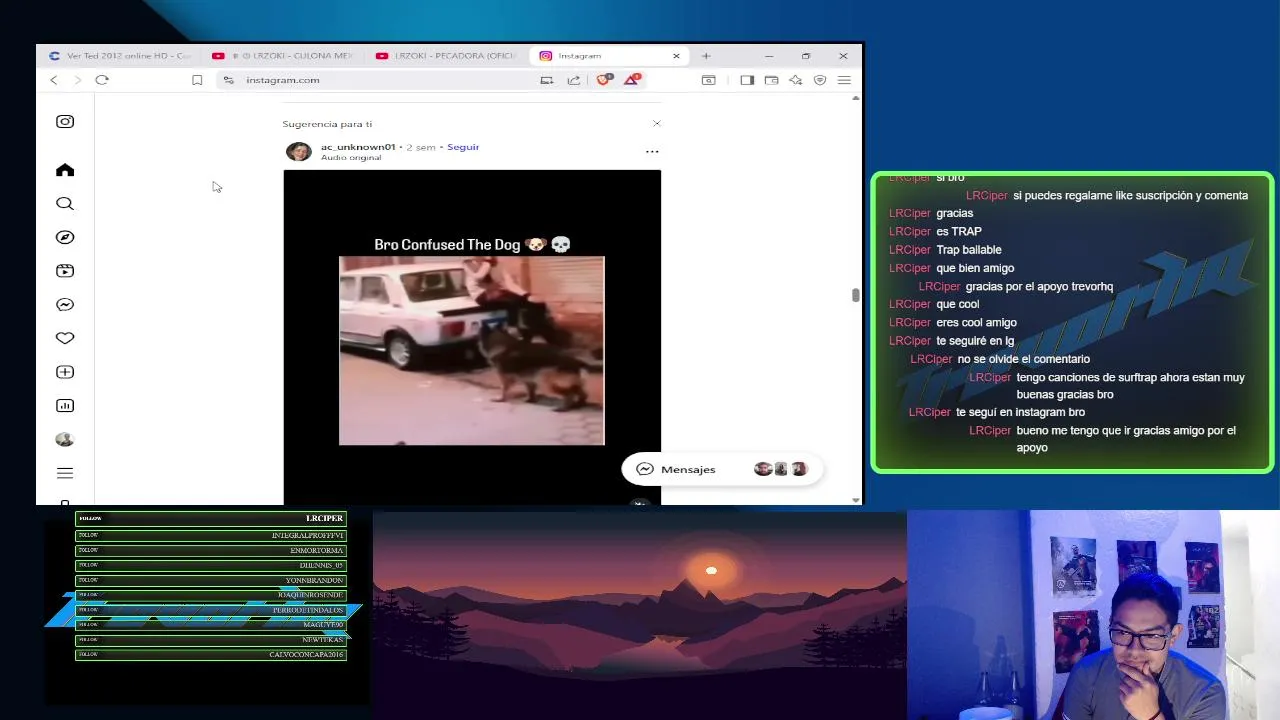Open Instagram search with the magnifier icon

(65, 204)
